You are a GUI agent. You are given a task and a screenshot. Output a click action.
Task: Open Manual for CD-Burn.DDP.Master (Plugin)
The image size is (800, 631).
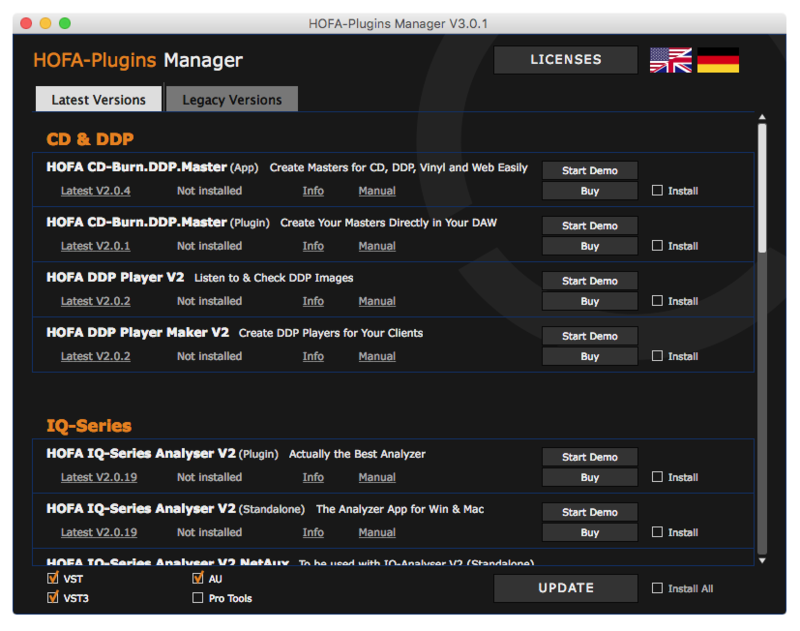pos(377,246)
